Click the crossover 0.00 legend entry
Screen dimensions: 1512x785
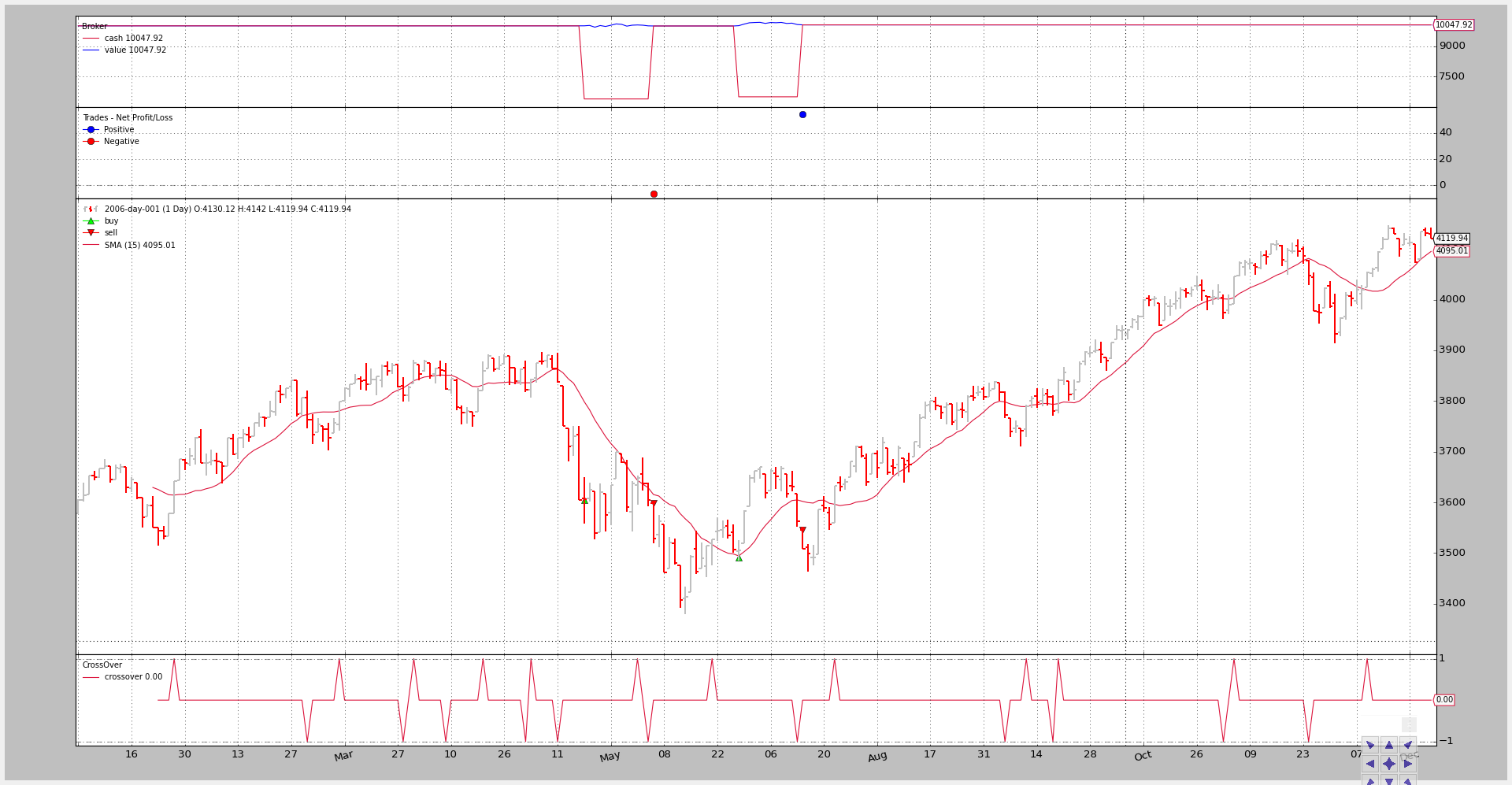point(133,677)
